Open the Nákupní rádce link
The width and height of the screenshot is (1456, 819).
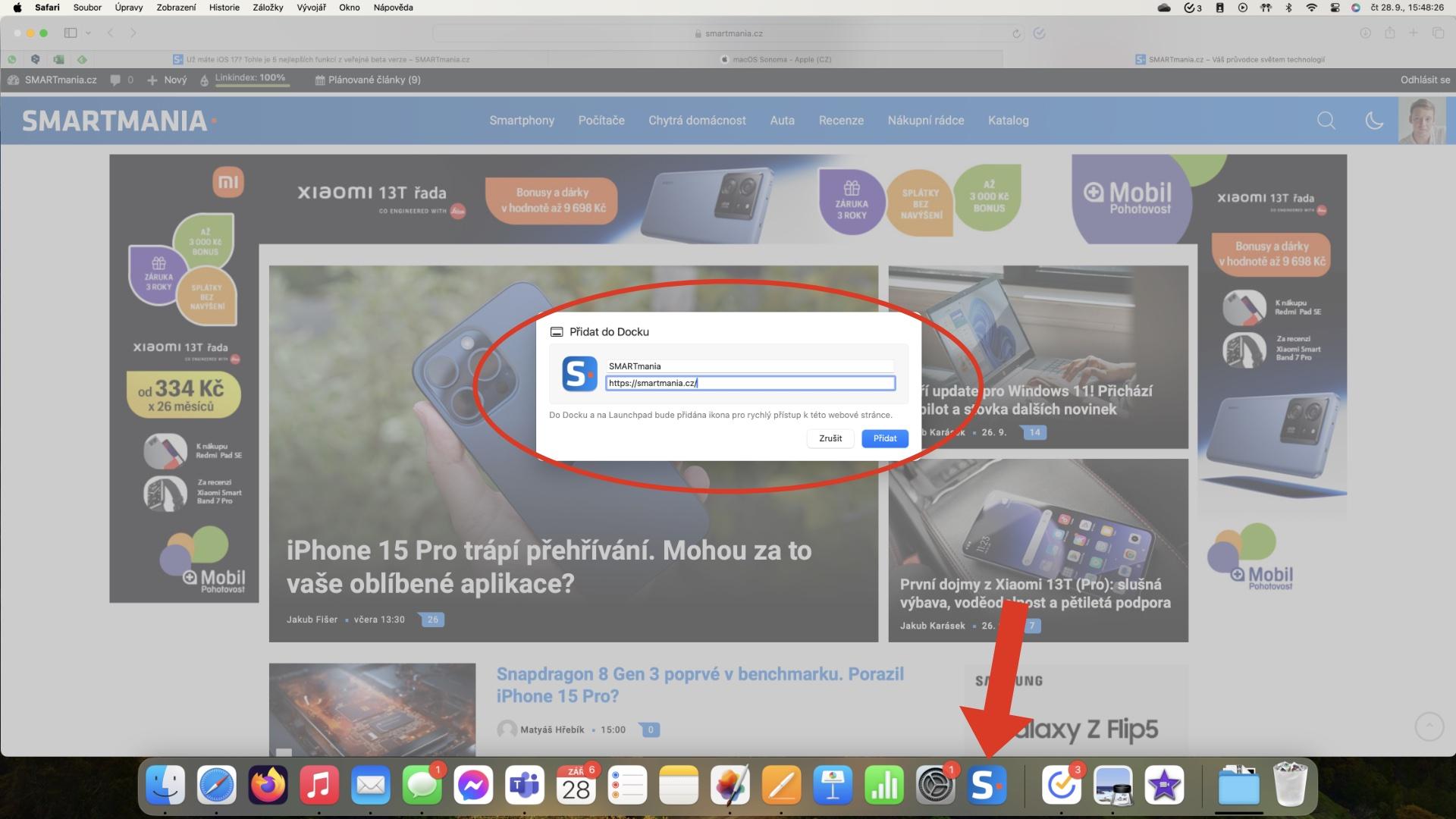(926, 121)
